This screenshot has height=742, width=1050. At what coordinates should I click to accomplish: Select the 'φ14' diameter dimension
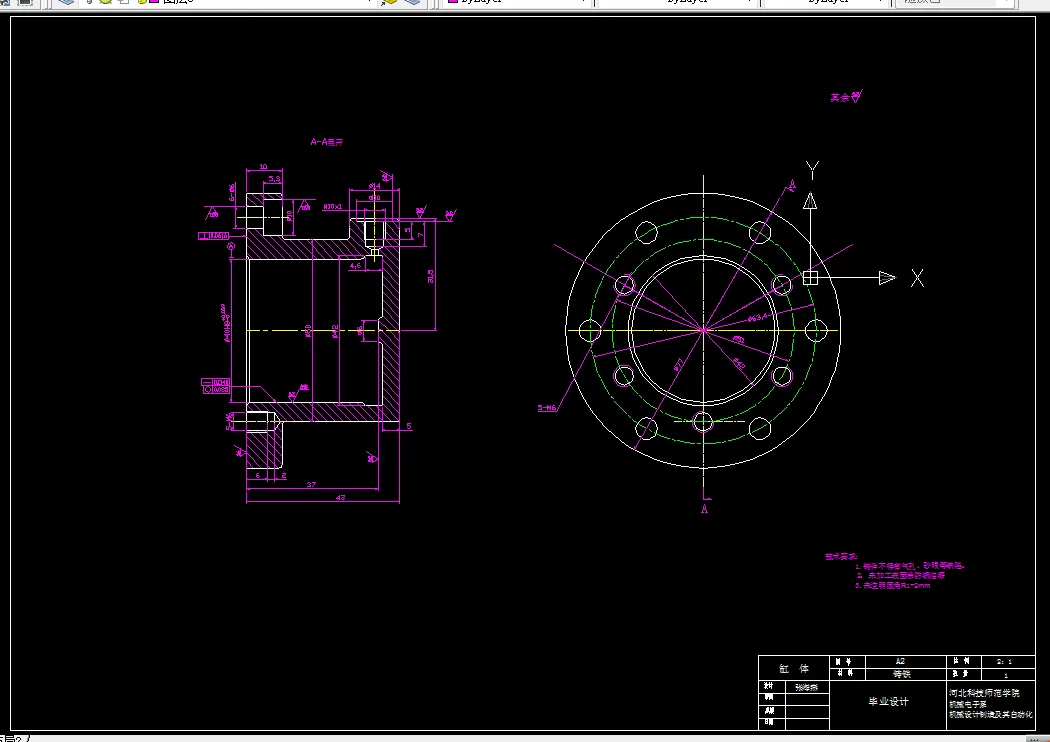pos(374,186)
